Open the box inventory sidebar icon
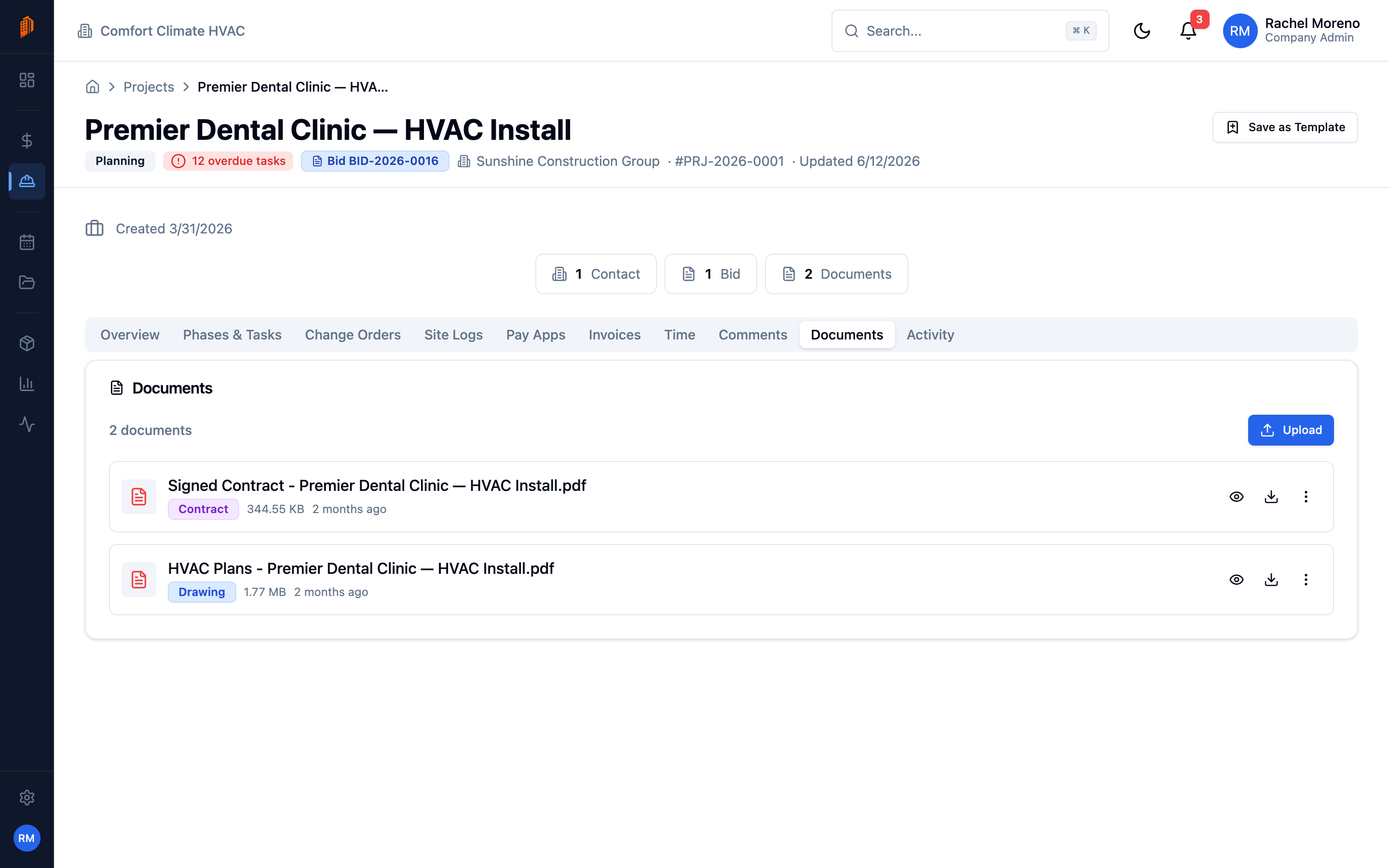1389x868 pixels. 27,343
